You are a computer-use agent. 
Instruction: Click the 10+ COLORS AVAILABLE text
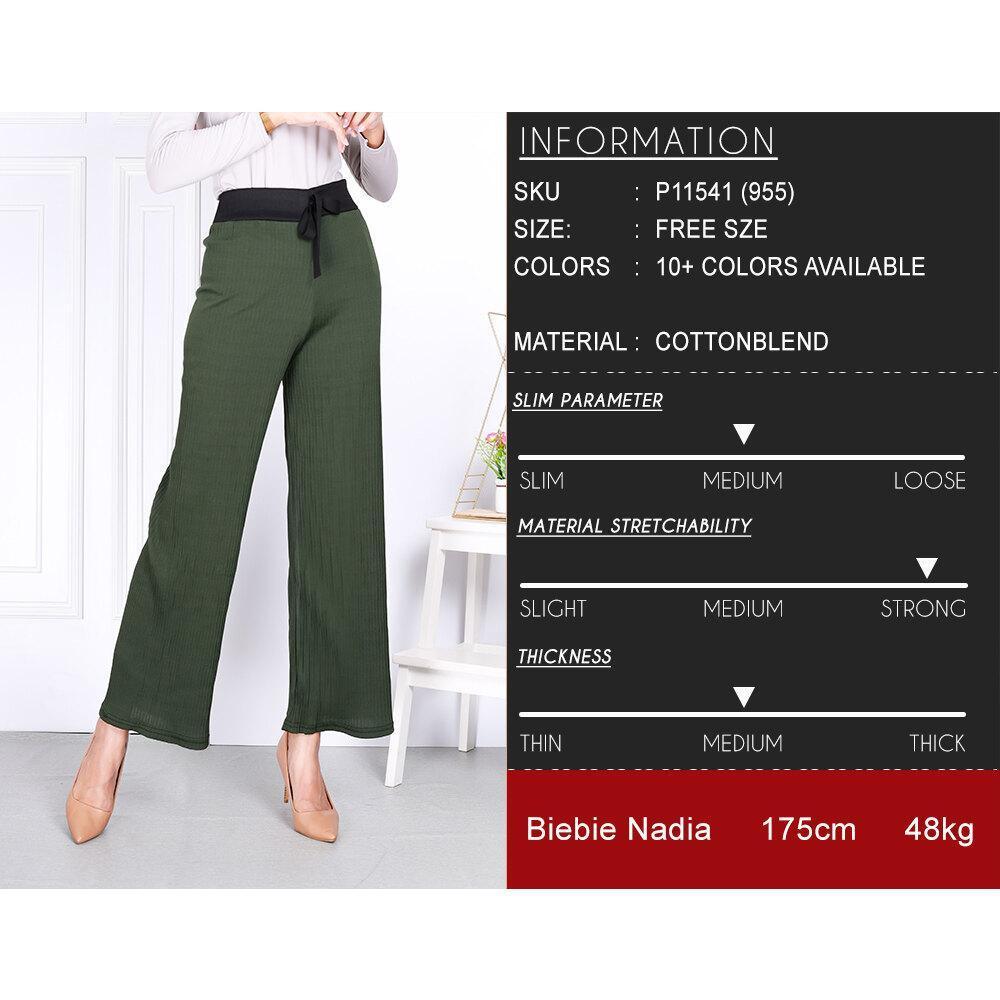click(790, 267)
